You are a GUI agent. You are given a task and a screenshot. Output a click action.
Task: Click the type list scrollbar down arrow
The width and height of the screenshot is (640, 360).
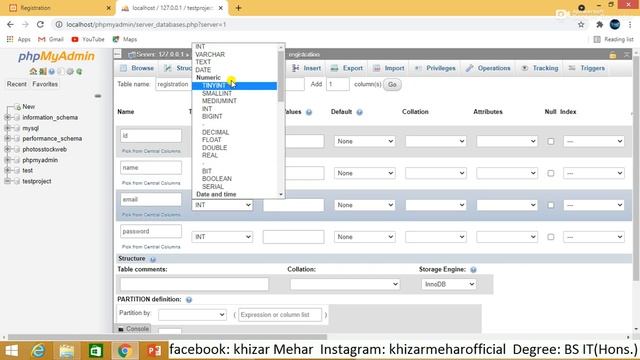[x=281, y=195]
